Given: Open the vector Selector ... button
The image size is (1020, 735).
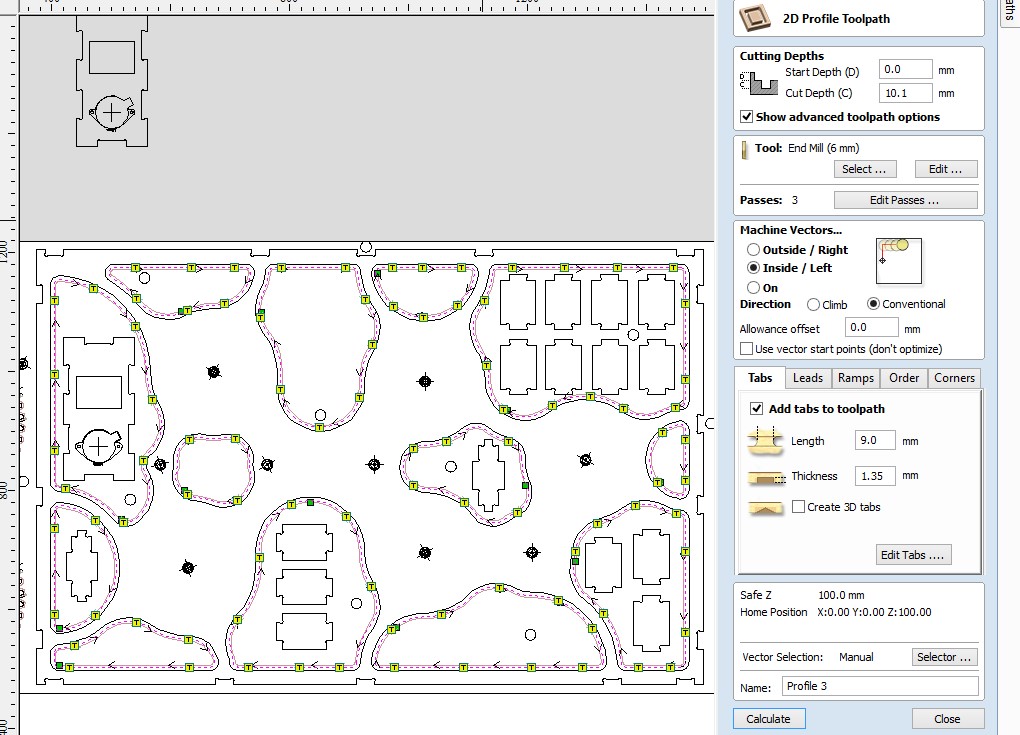Looking at the screenshot, I should [x=944, y=657].
